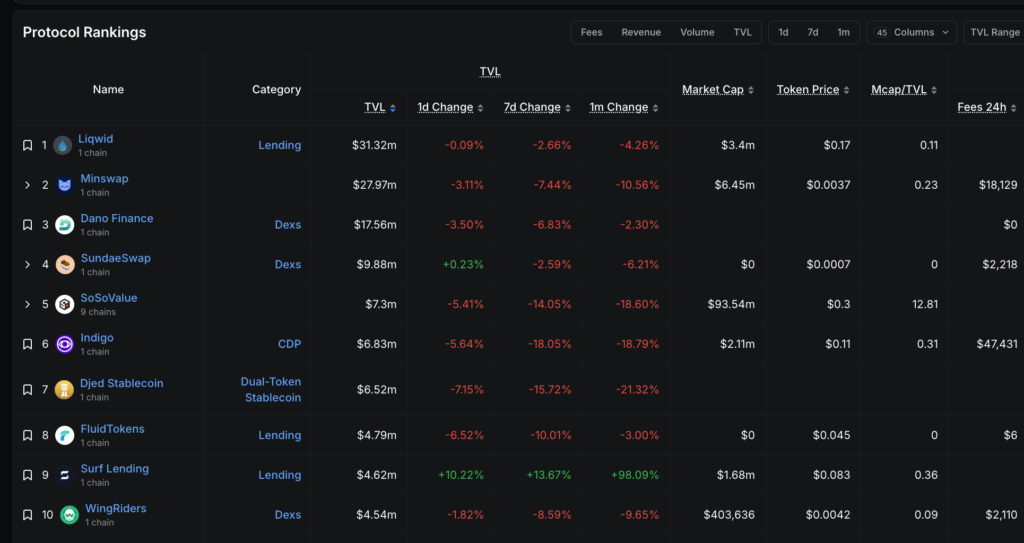Click the Surf Lending logo icon
The image size is (1024, 543).
64,475
